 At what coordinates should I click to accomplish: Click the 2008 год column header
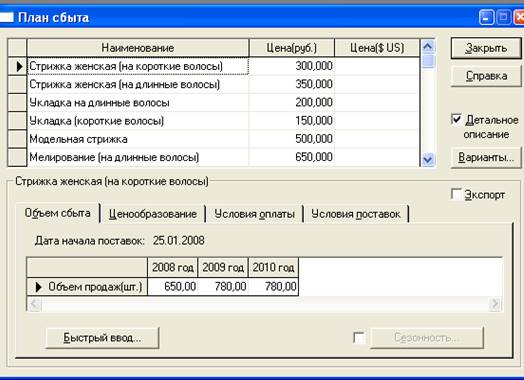click(x=172, y=267)
